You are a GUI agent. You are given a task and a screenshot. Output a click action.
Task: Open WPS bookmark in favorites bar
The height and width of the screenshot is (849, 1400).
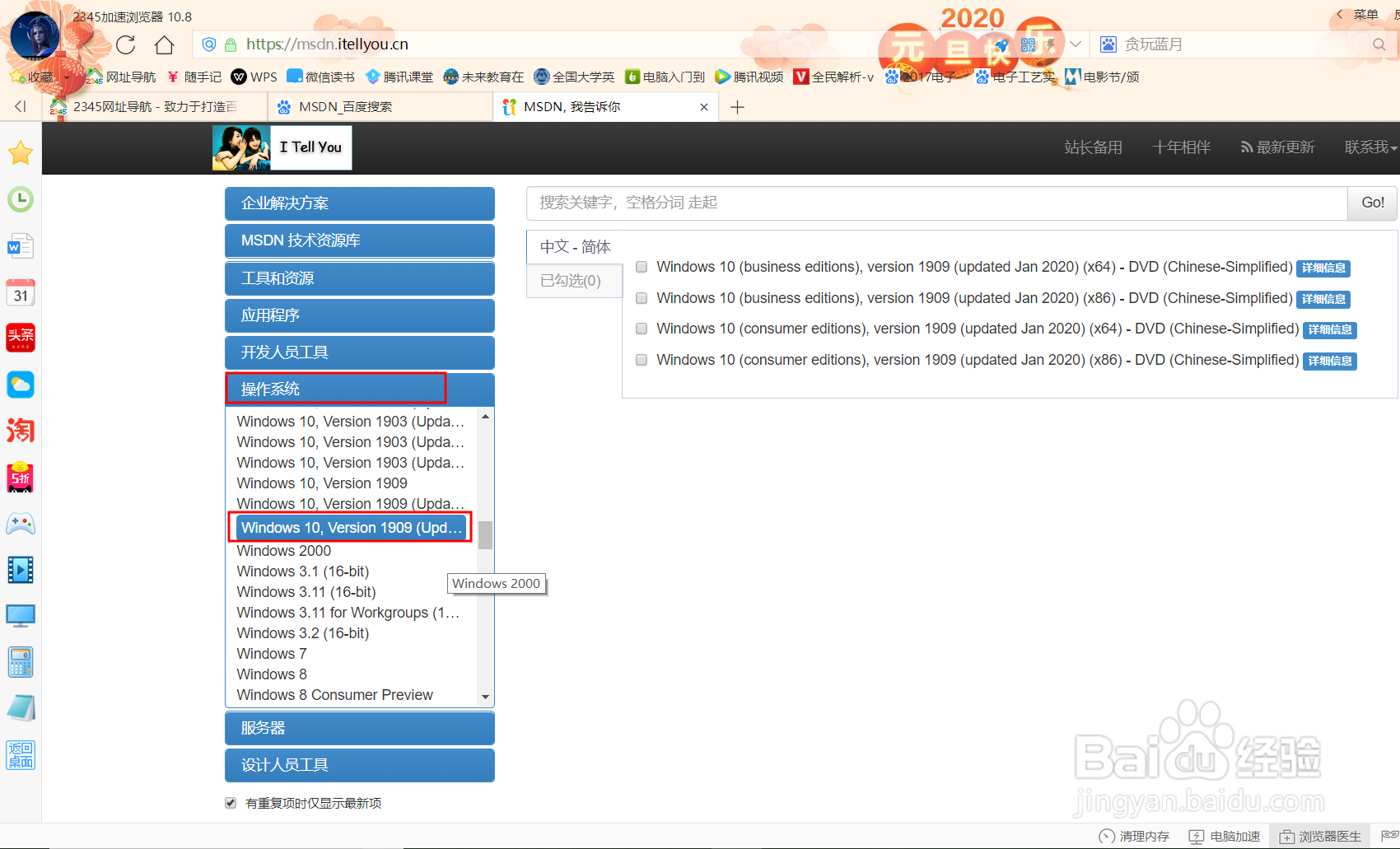tap(254, 77)
